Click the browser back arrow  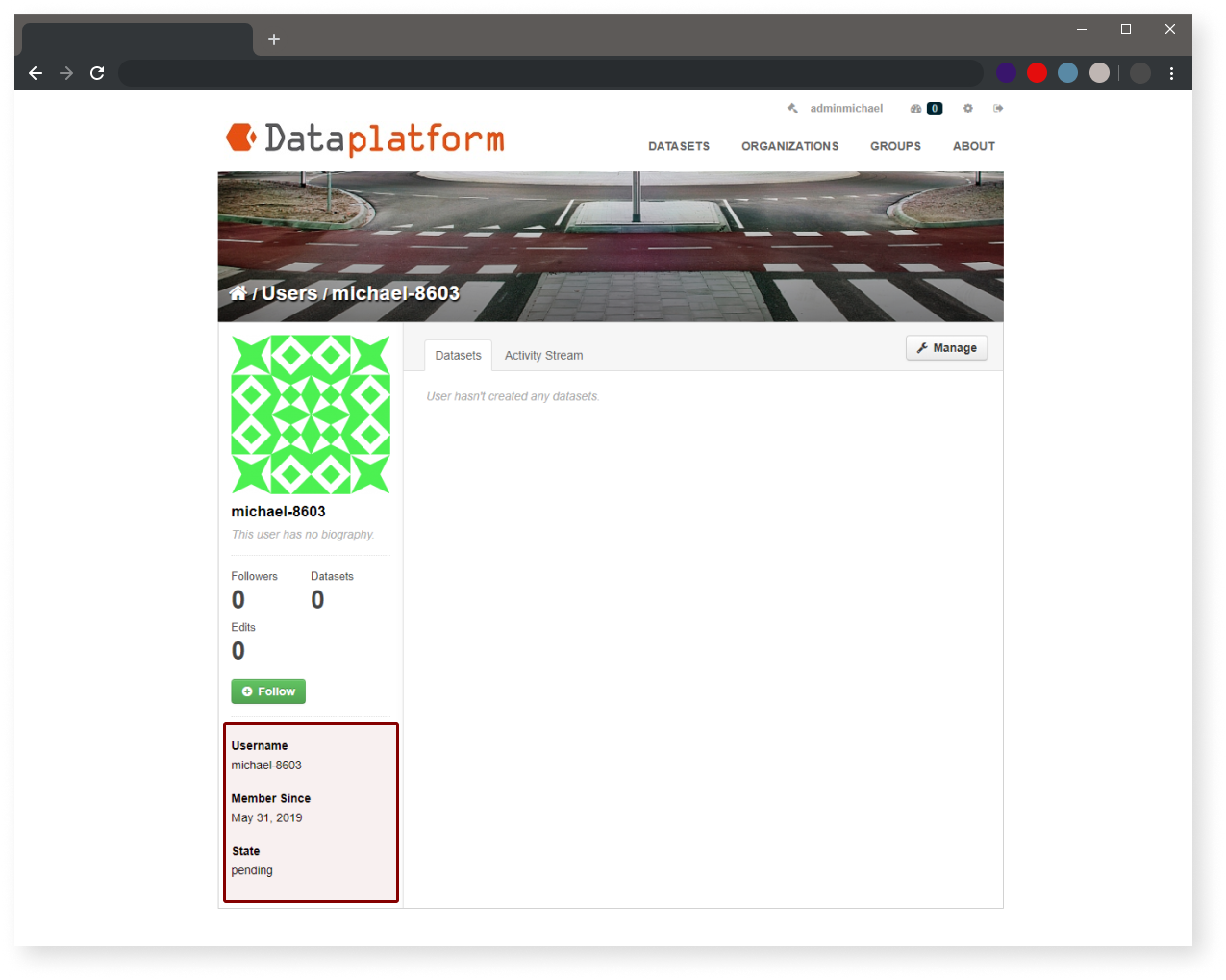(x=36, y=73)
